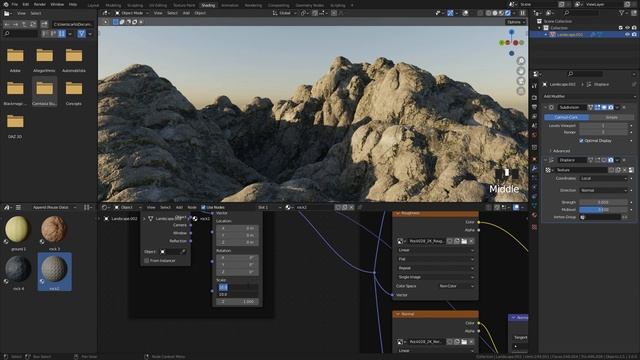Open the Render menu
The width and height of the screenshot is (640, 360).
click(x=40, y=4)
